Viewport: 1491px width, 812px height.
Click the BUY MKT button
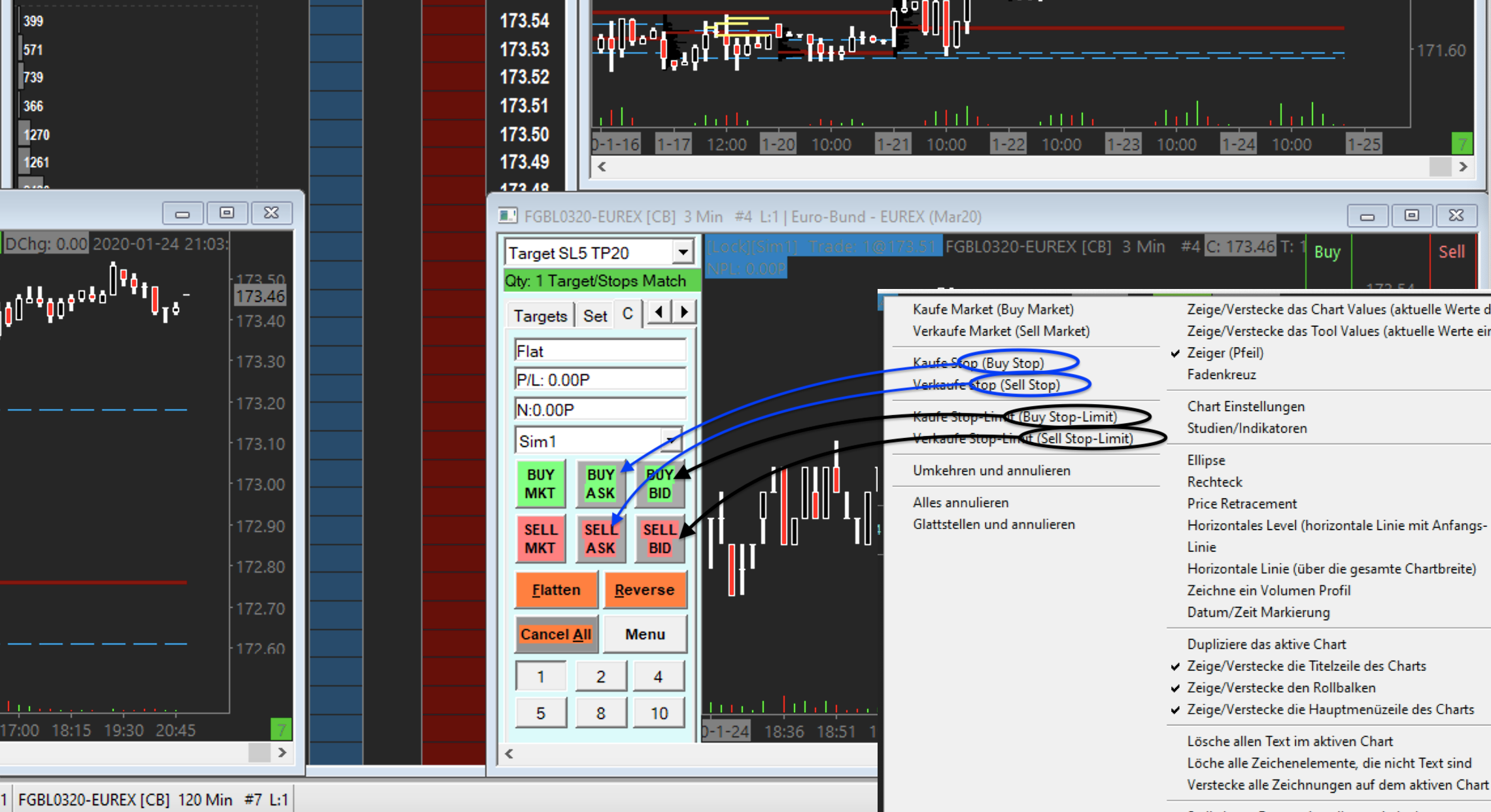click(x=540, y=484)
